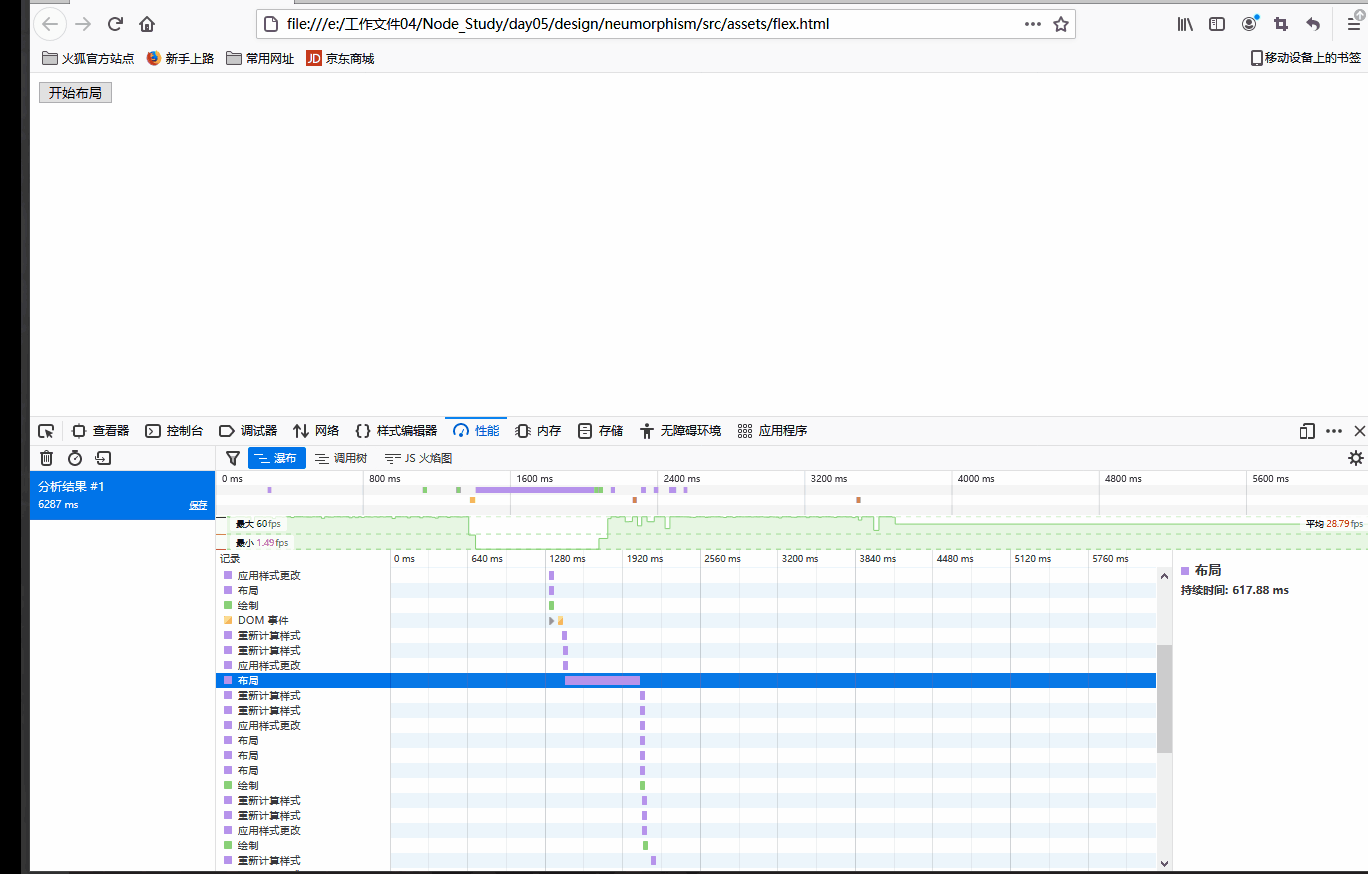Click the waterfall scrollbar up arrow
Viewport: 1368px width, 874px height.
click(1164, 576)
